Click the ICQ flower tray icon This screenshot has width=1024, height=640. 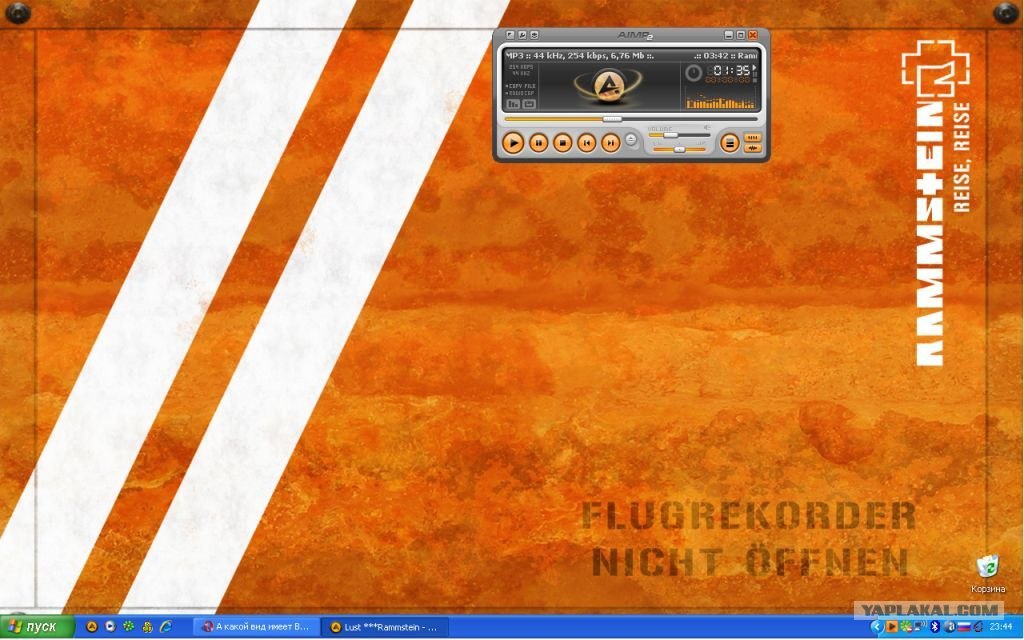coord(906,627)
